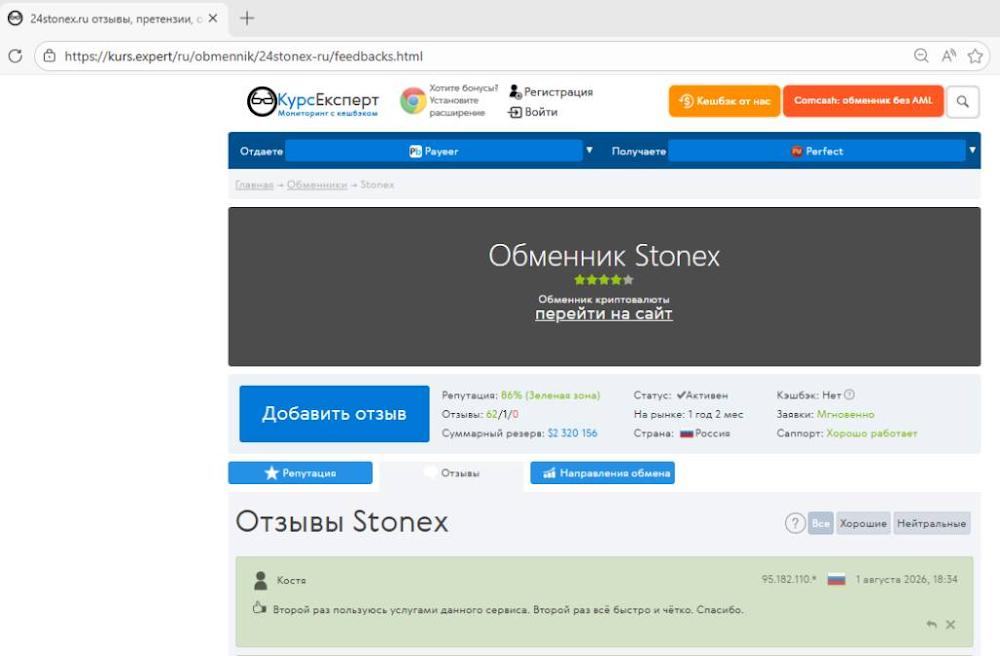Viewport: 1000px width, 656px height.
Task: Click the thumbs up icon in Костя's review
Action: coord(259,608)
